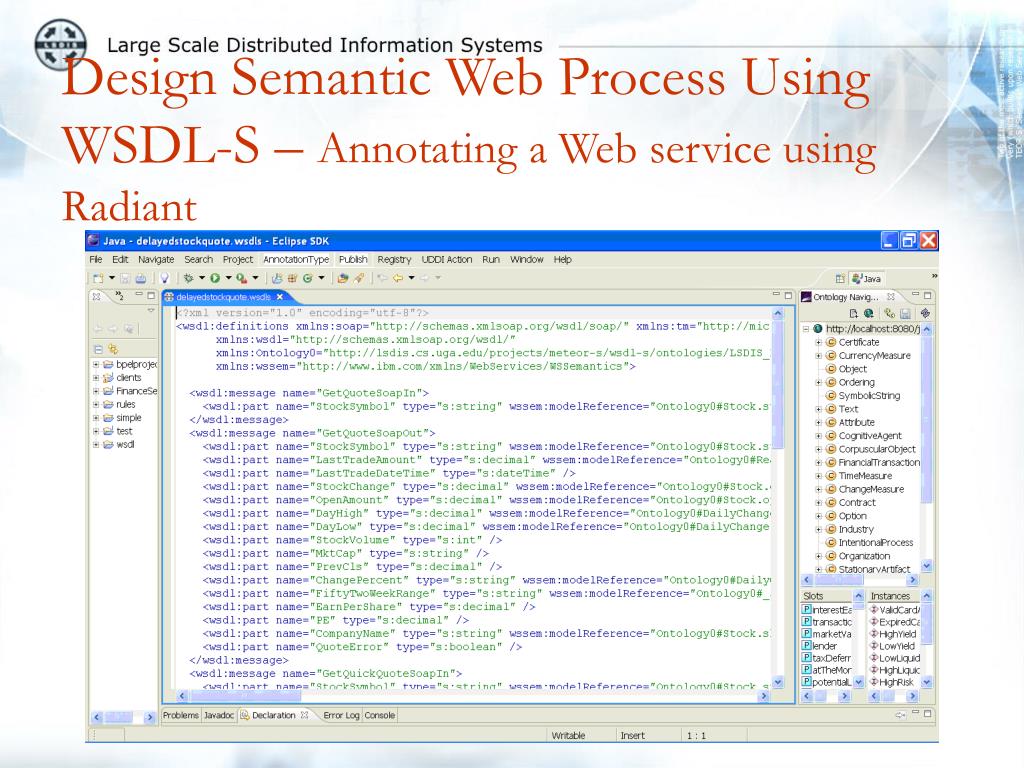Screen dimensions: 1024x768
Task: Expand the Certificate ontology class node
Action: point(819,342)
